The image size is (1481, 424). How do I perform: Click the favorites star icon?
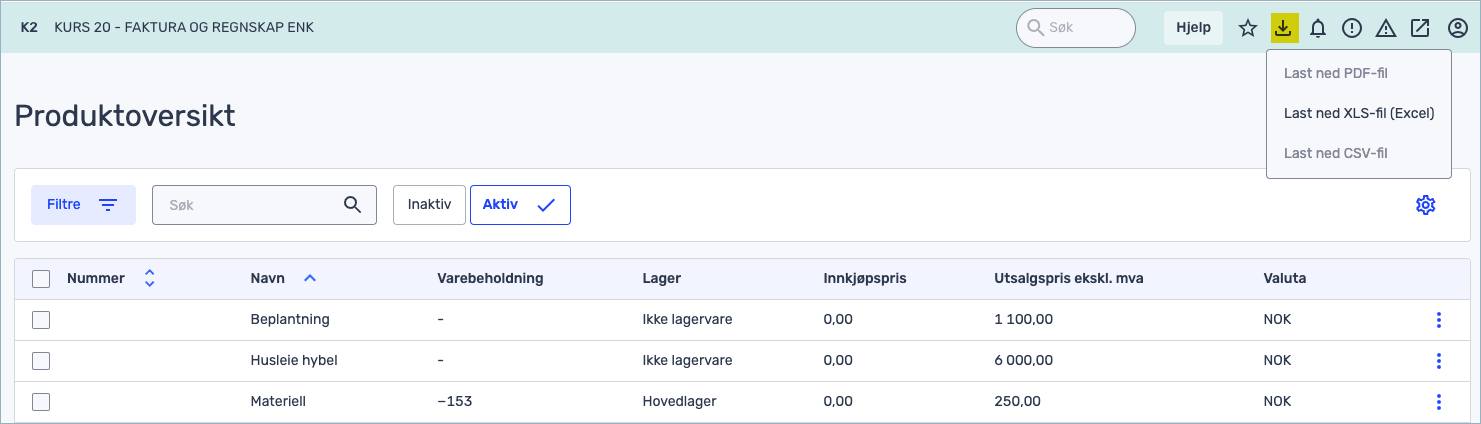click(x=1248, y=28)
